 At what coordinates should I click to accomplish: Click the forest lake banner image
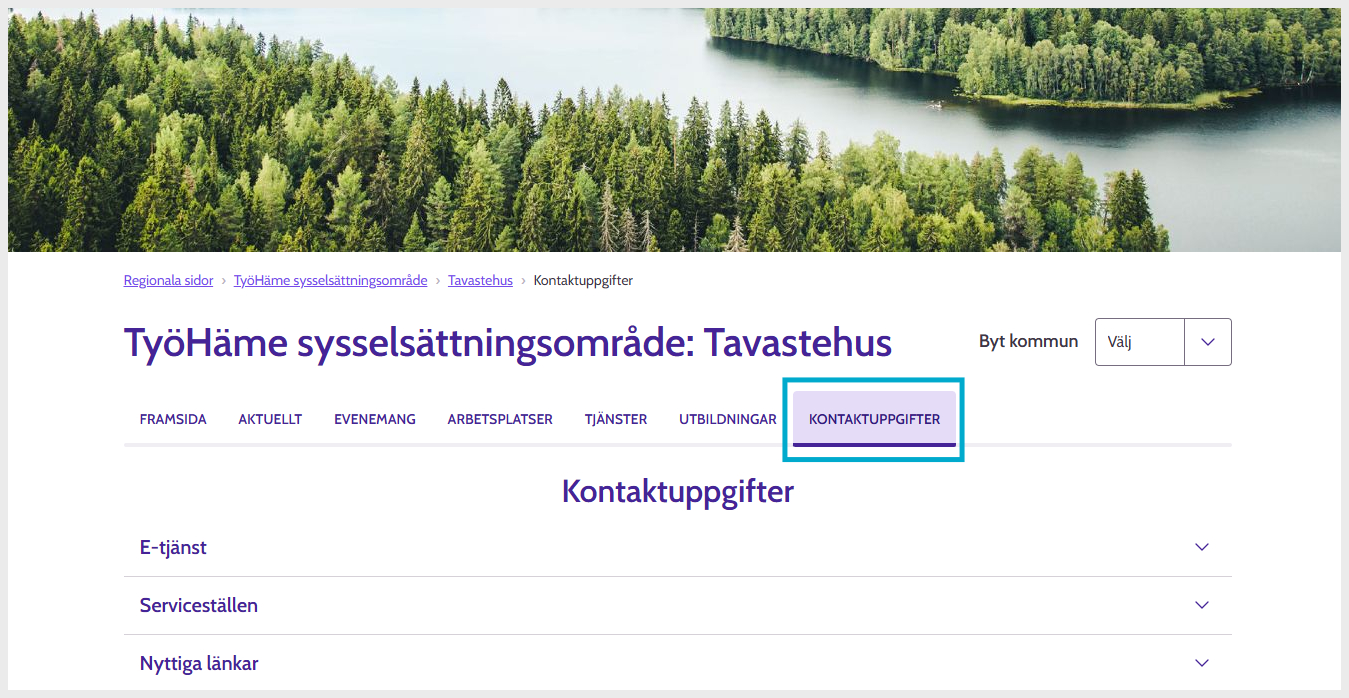tap(674, 130)
